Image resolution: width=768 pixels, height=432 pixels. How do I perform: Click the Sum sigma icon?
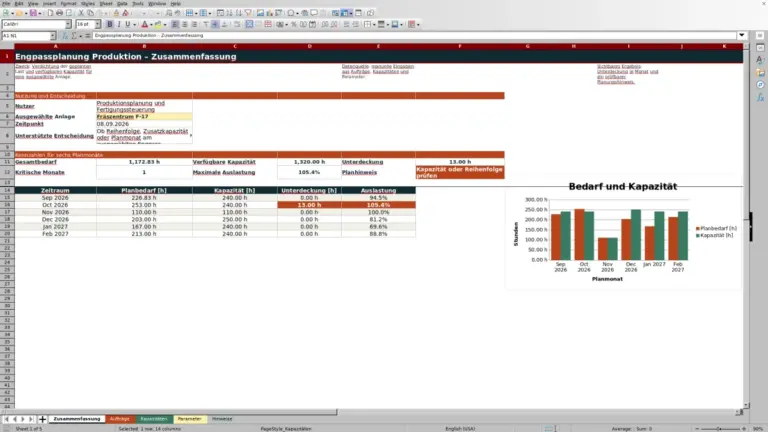click(x=74, y=36)
